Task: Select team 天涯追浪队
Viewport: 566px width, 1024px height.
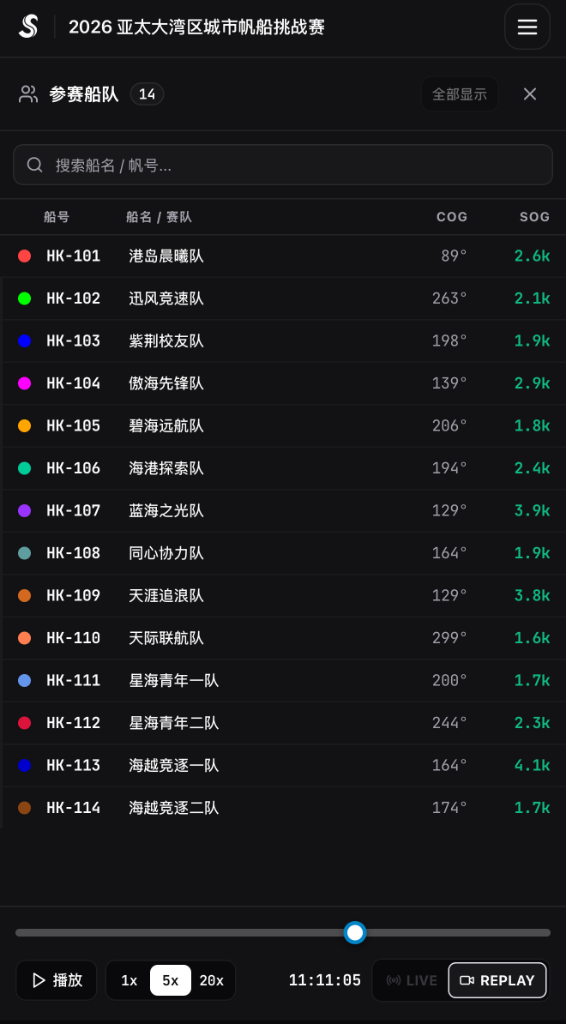Action: pos(166,596)
